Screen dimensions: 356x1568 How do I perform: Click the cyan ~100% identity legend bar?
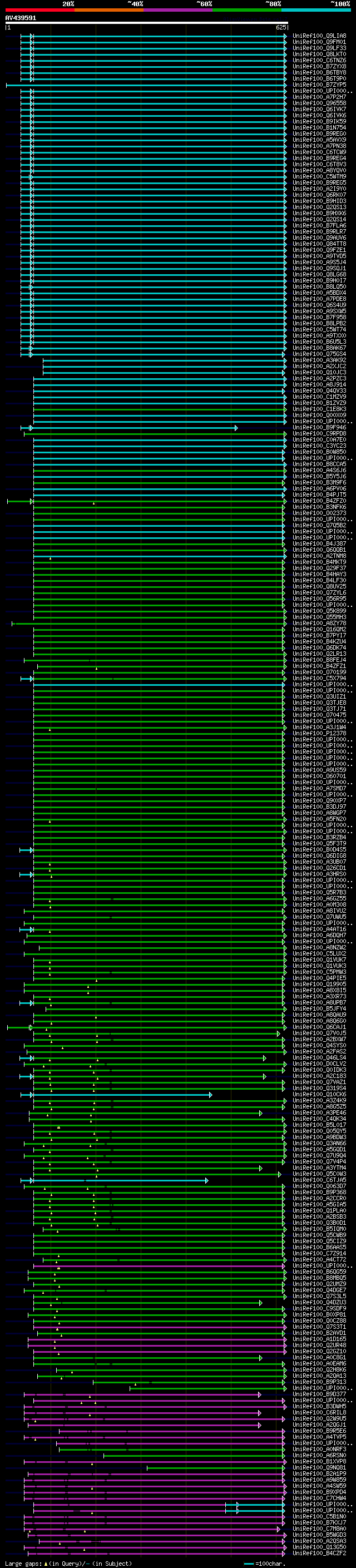click(x=315, y=10)
